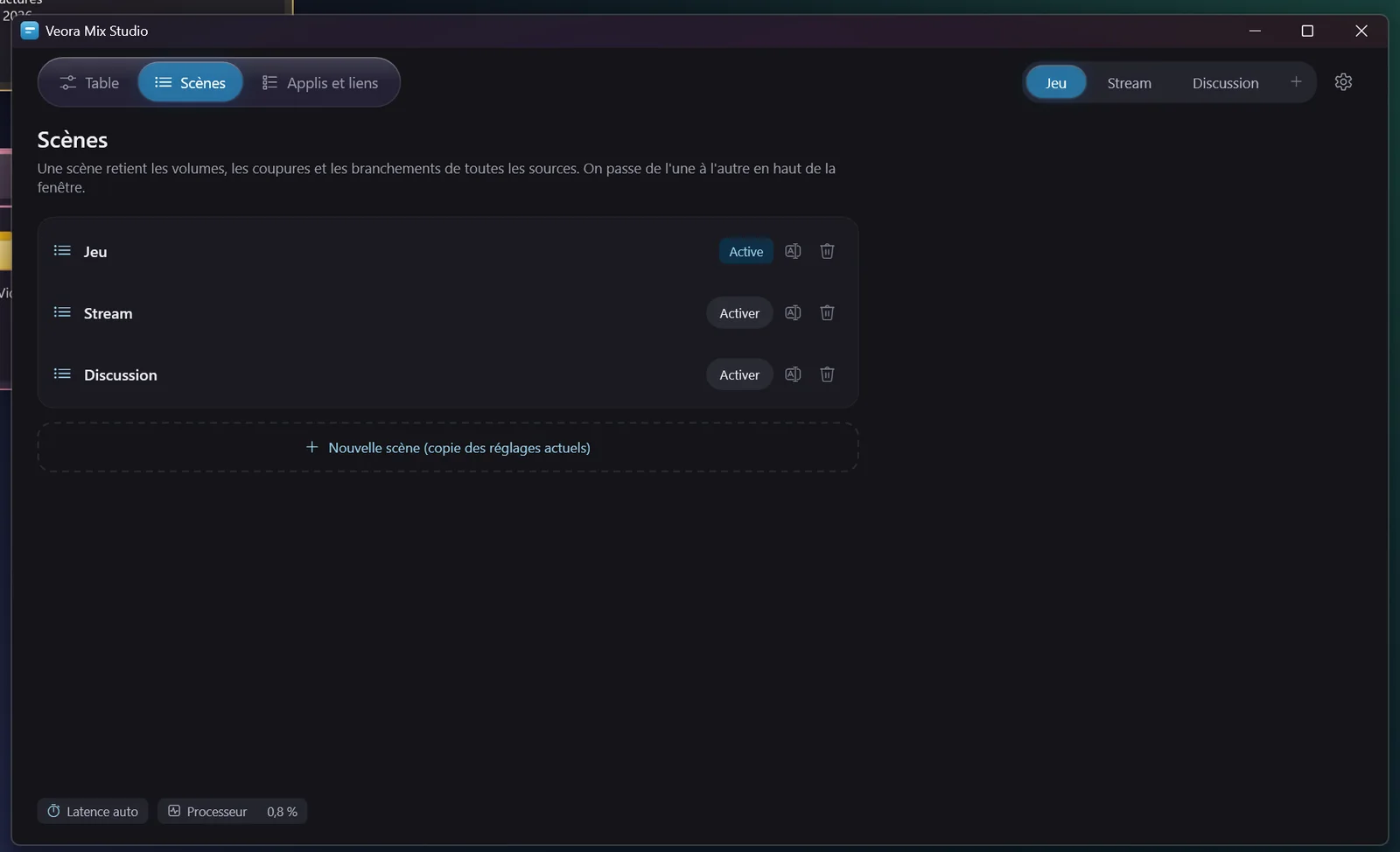Select the Stream scene name
The image size is (1400, 852).
(x=108, y=313)
